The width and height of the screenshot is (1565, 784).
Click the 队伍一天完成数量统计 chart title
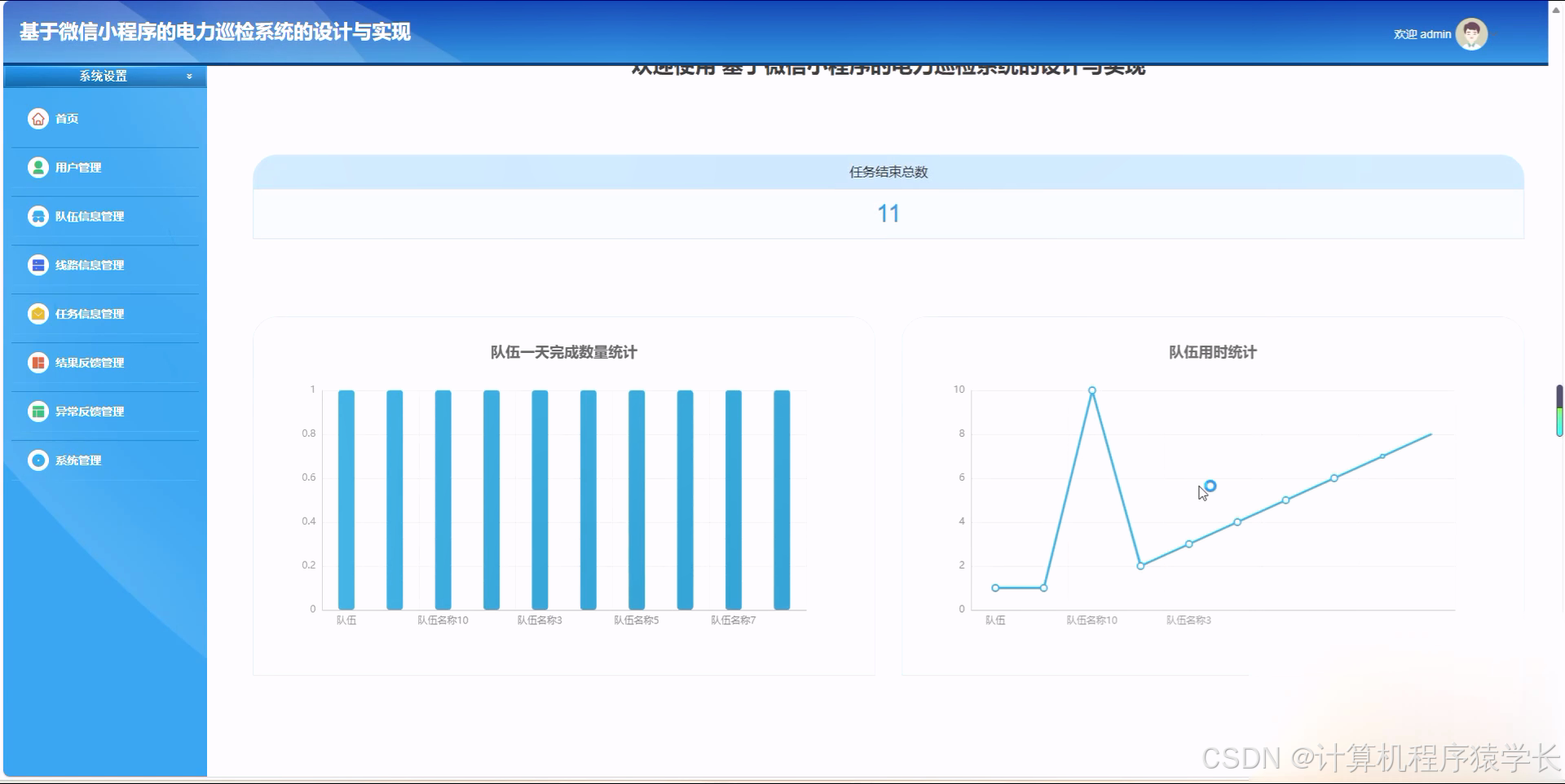564,352
